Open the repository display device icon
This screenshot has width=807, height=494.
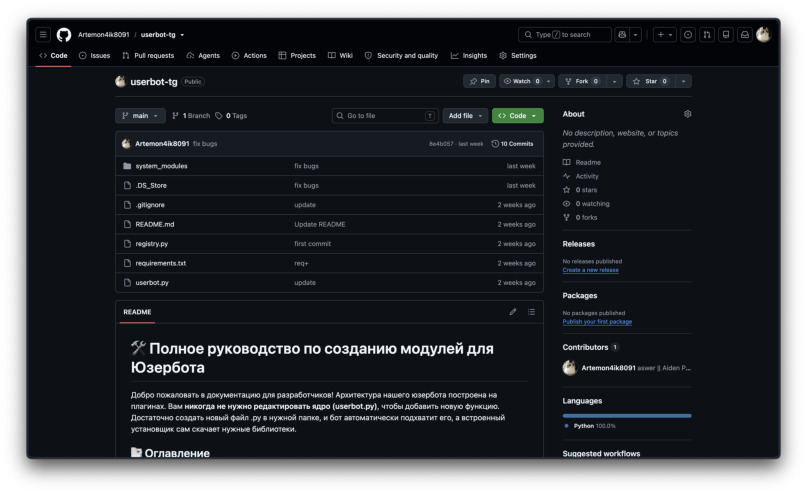[x=726, y=34]
